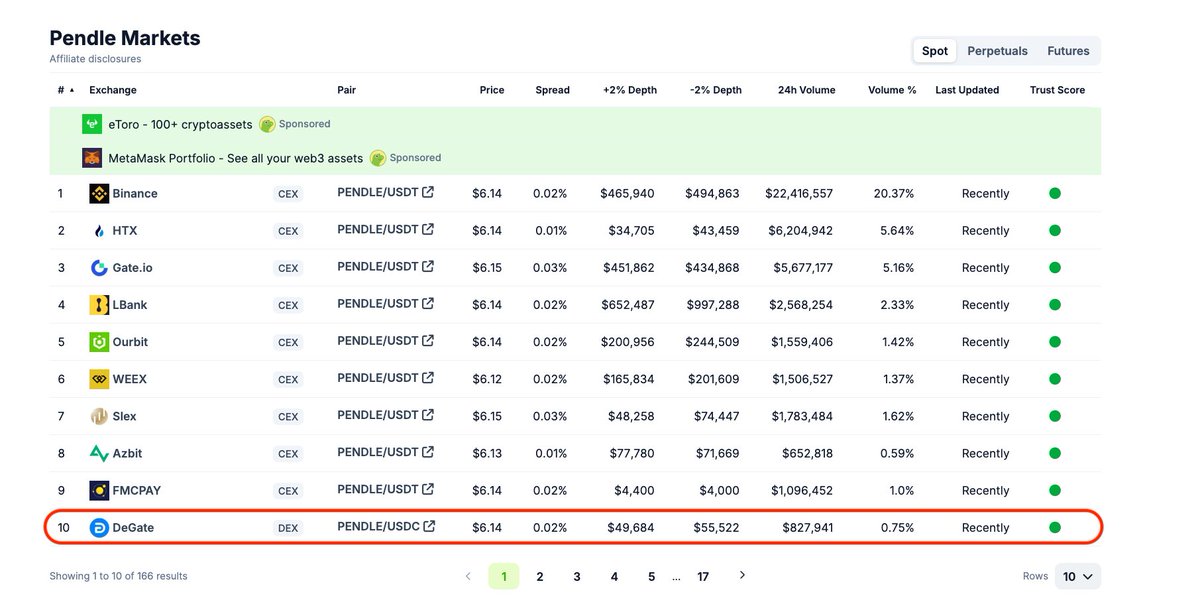Click the next page chevron arrow
The image size is (1200, 612).
tap(742, 576)
